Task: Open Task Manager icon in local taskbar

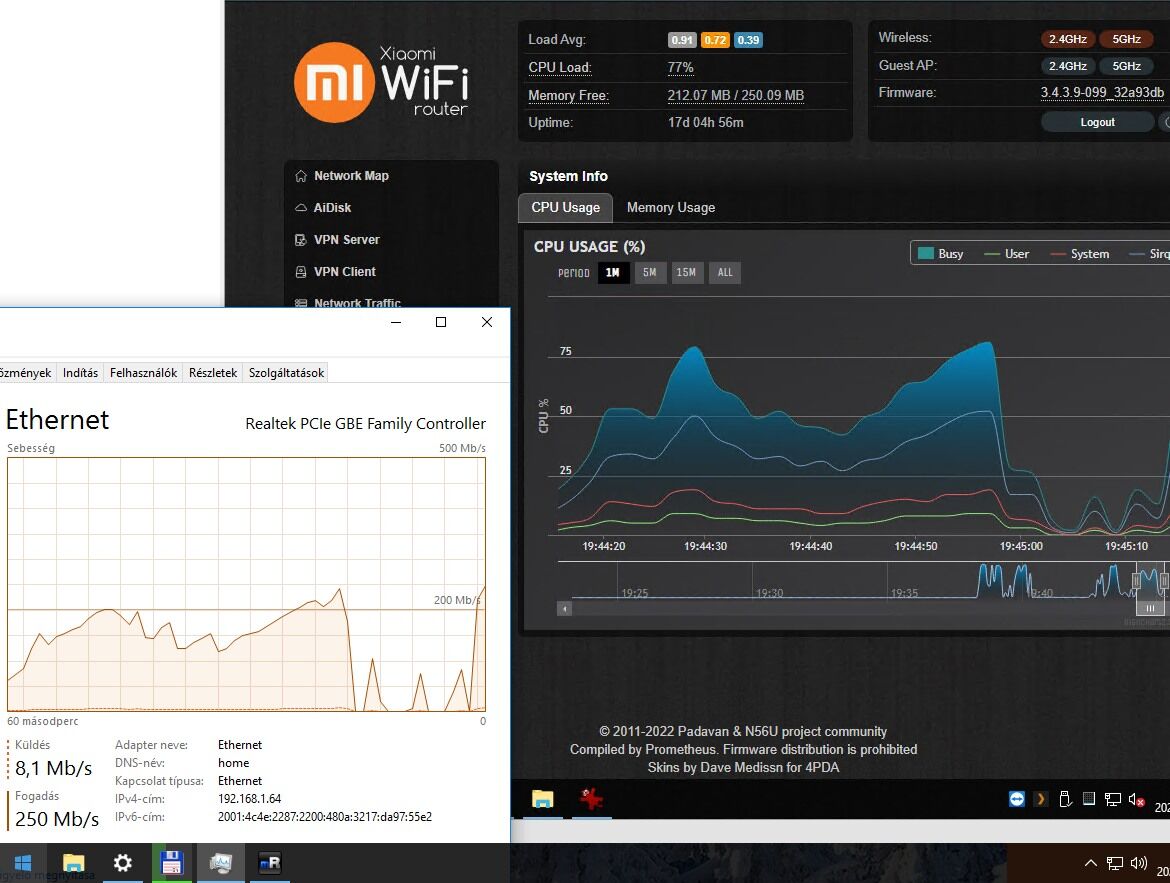Action: click(x=221, y=864)
